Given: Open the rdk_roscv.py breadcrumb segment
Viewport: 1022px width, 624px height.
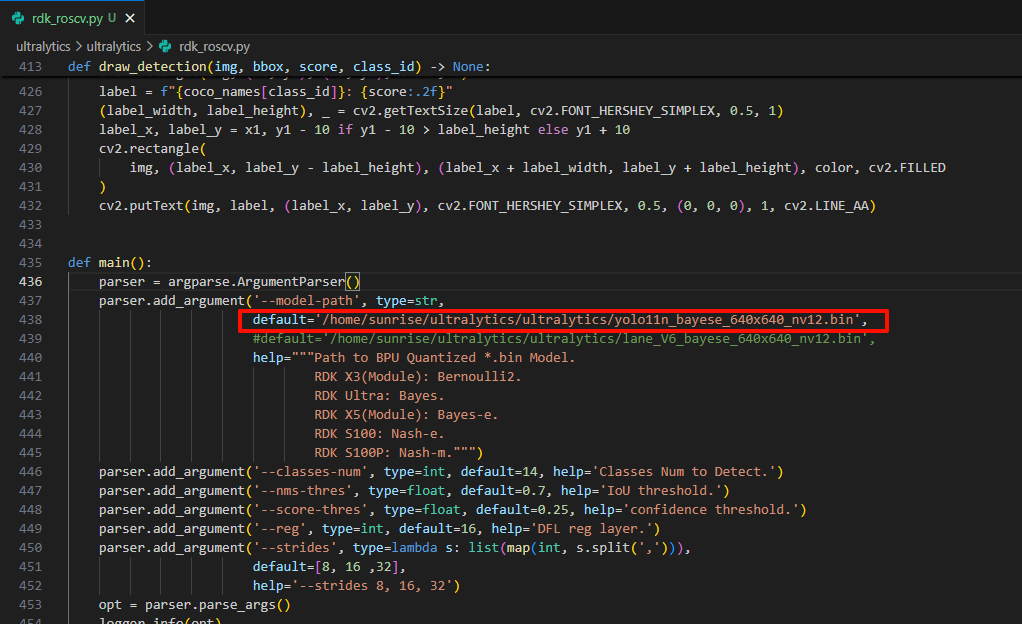Looking at the screenshot, I should tap(214, 46).
